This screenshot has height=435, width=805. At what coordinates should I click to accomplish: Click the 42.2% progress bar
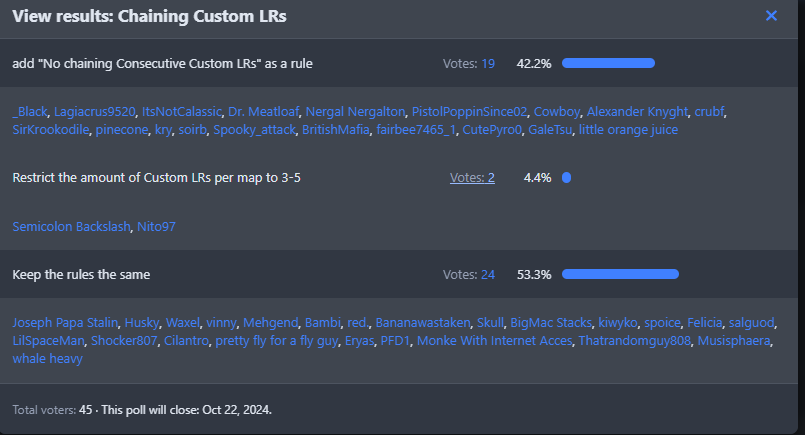(x=608, y=64)
